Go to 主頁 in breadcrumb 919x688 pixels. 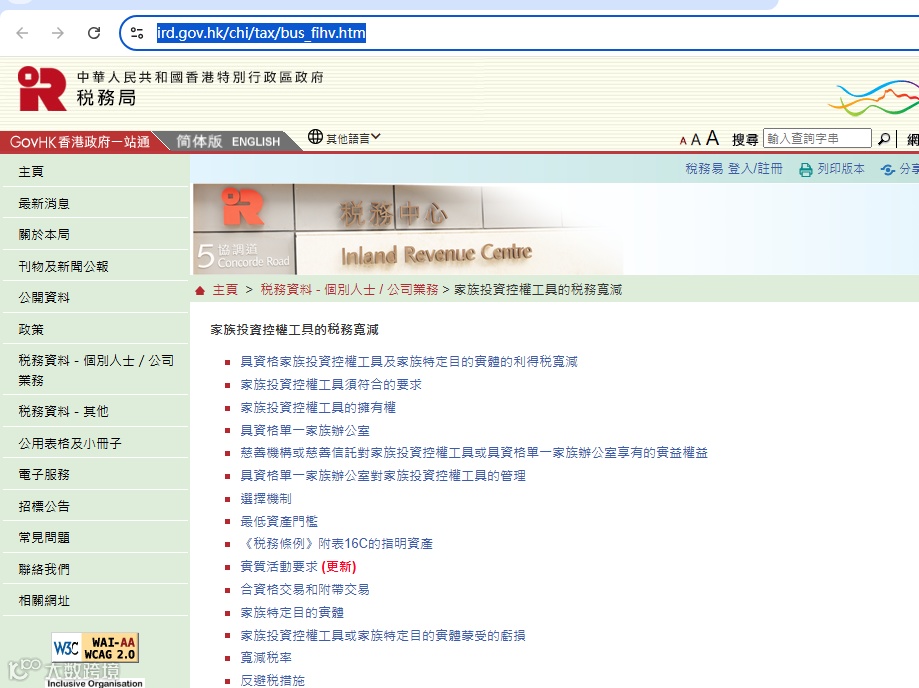pyautogui.click(x=225, y=289)
